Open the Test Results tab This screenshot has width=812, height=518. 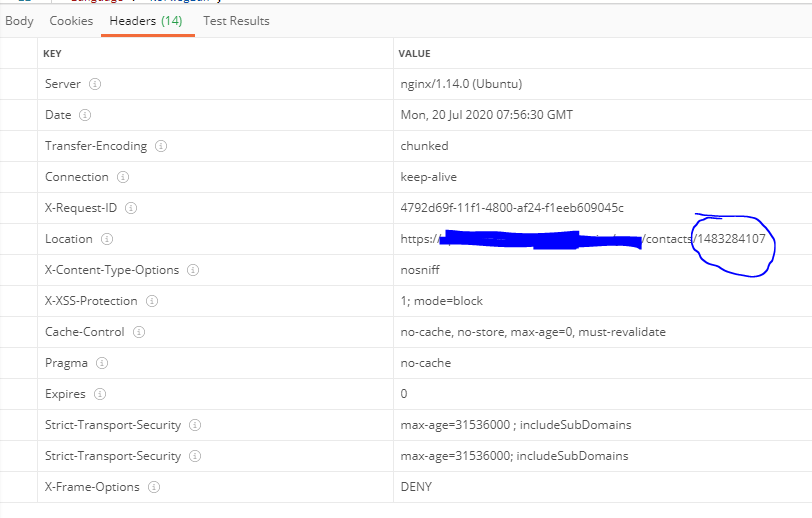(236, 21)
